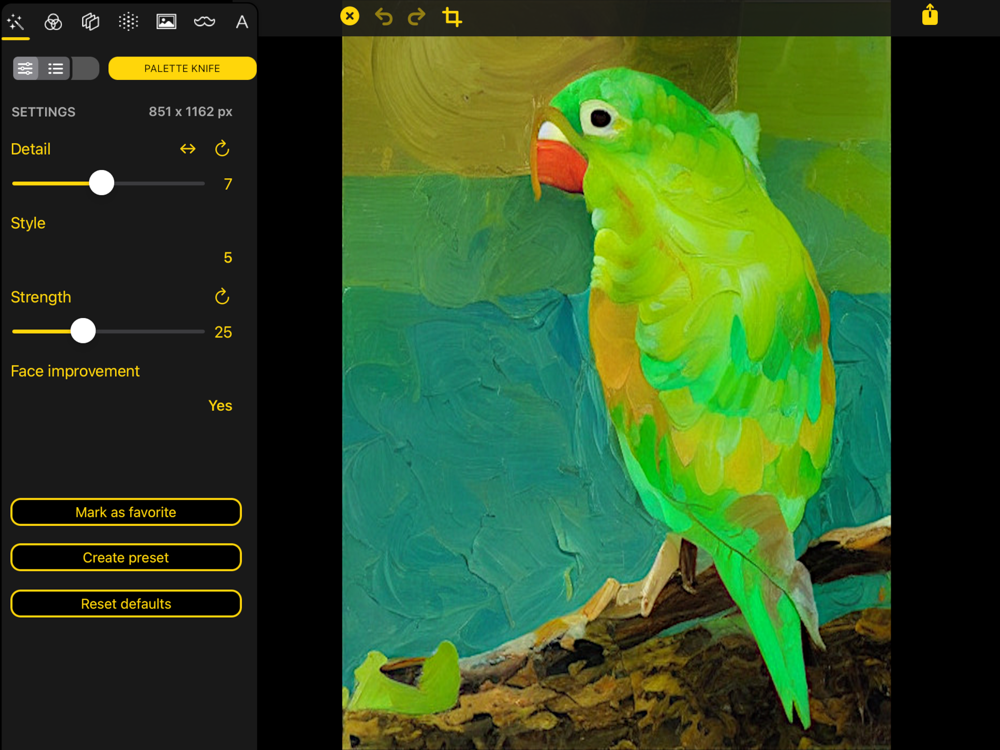Viewport: 1000px width, 750px height.
Task: Click Mark as favorite button
Action: tap(126, 512)
